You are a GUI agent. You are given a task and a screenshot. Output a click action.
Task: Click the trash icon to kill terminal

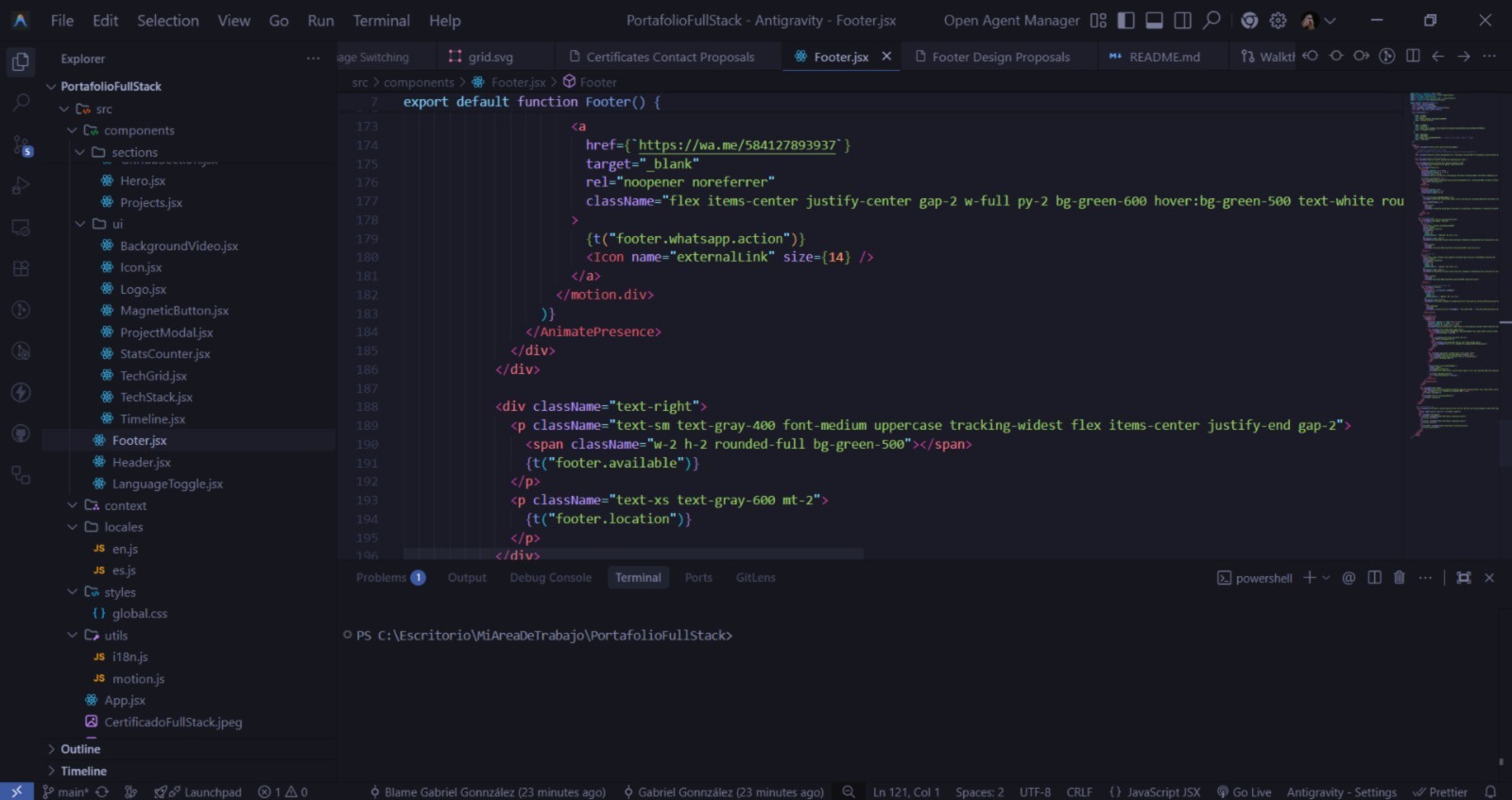(1400, 578)
